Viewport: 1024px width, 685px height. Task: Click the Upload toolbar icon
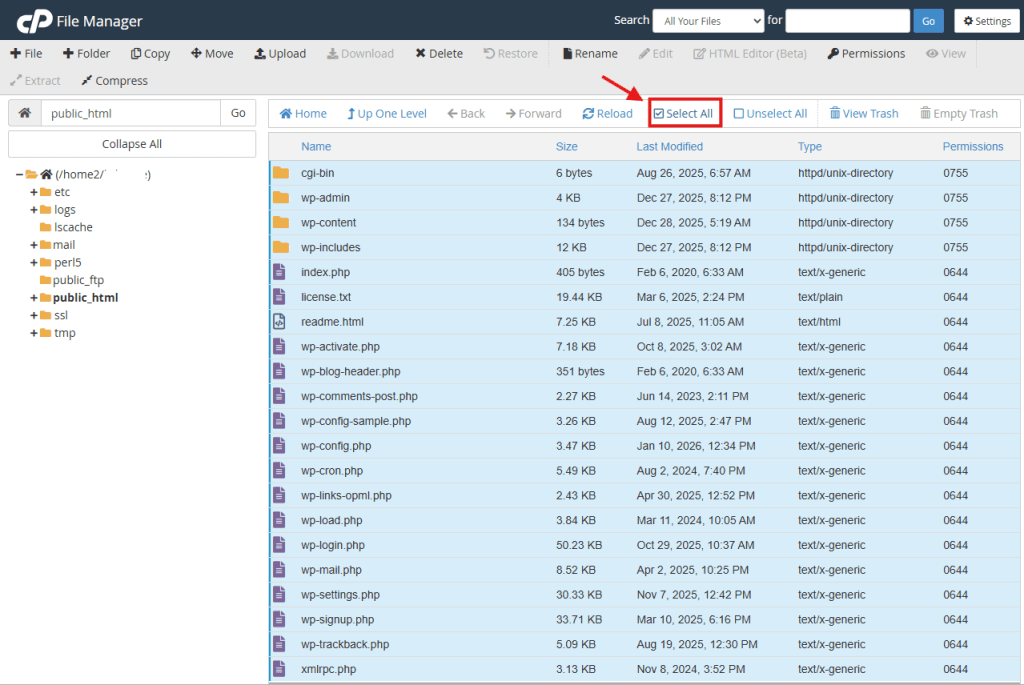pyautogui.click(x=260, y=54)
